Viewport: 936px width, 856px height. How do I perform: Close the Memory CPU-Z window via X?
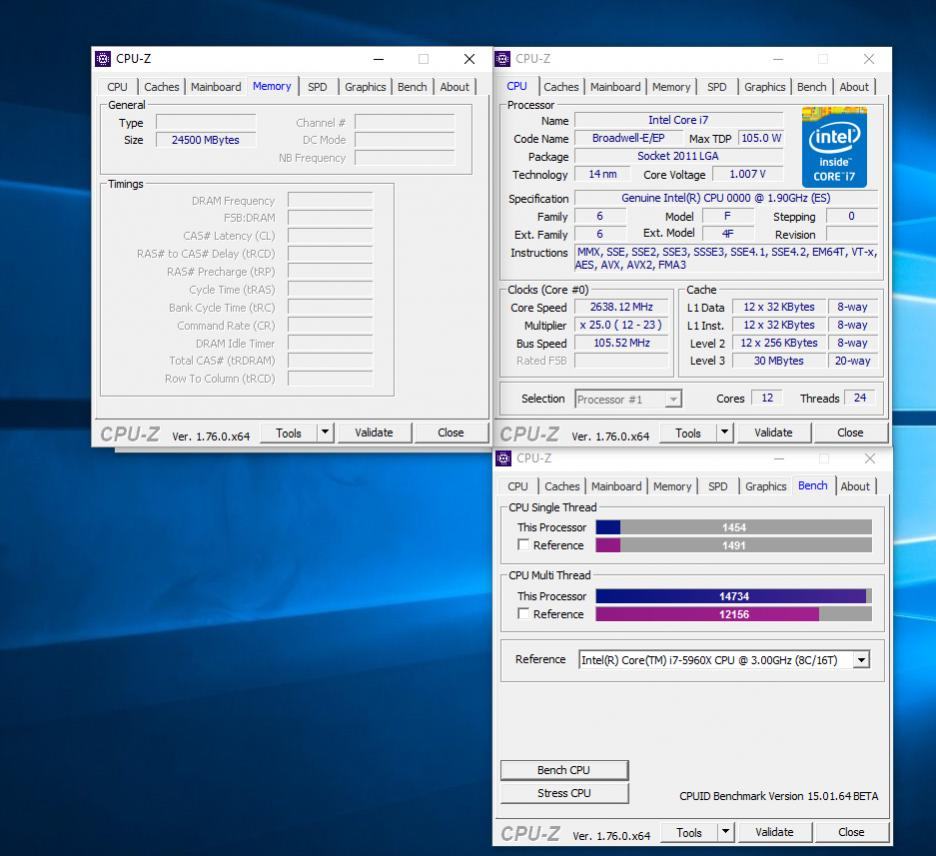coord(470,59)
